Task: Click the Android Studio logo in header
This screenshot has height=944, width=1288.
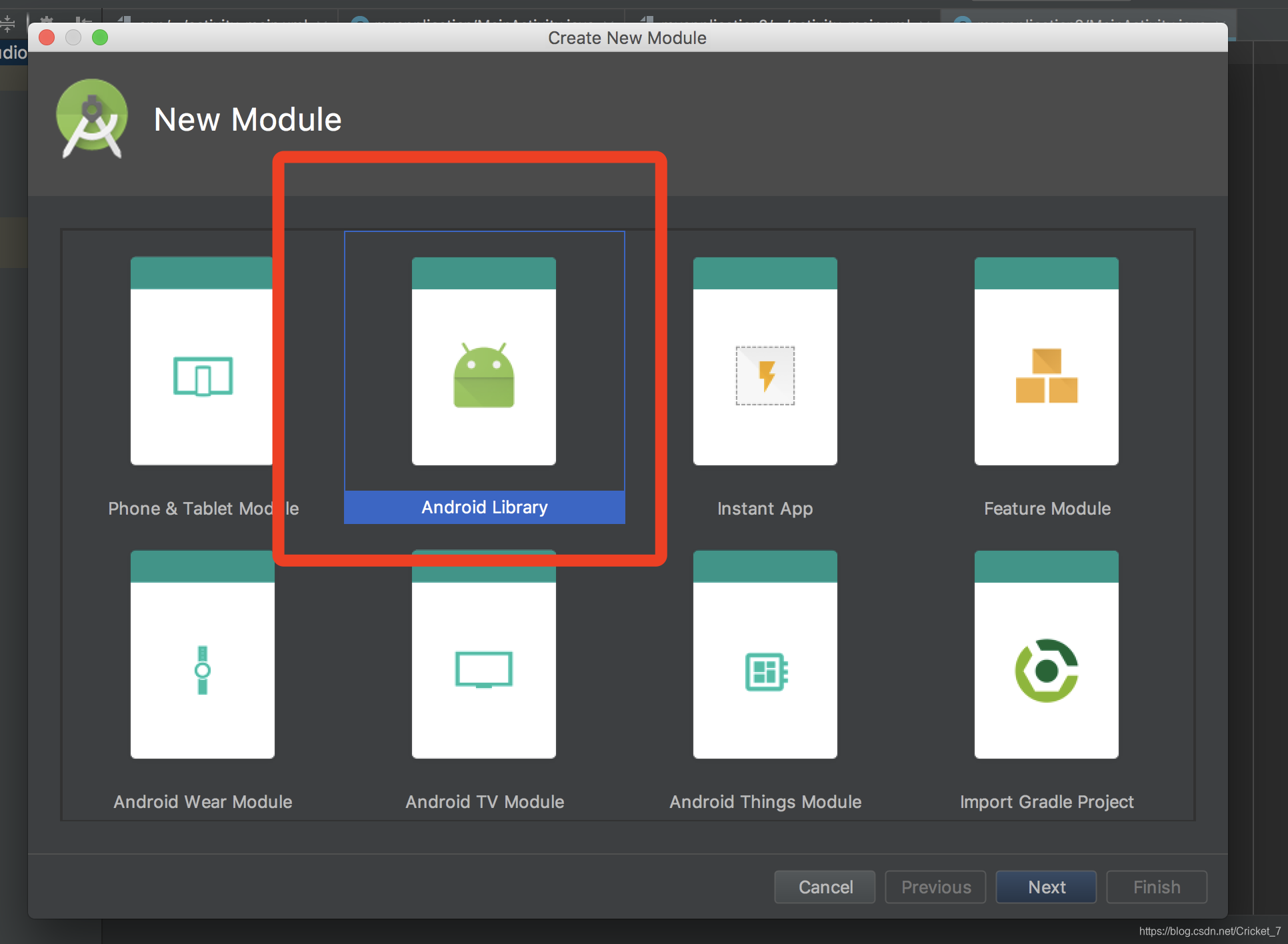Action: pos(92,119)
